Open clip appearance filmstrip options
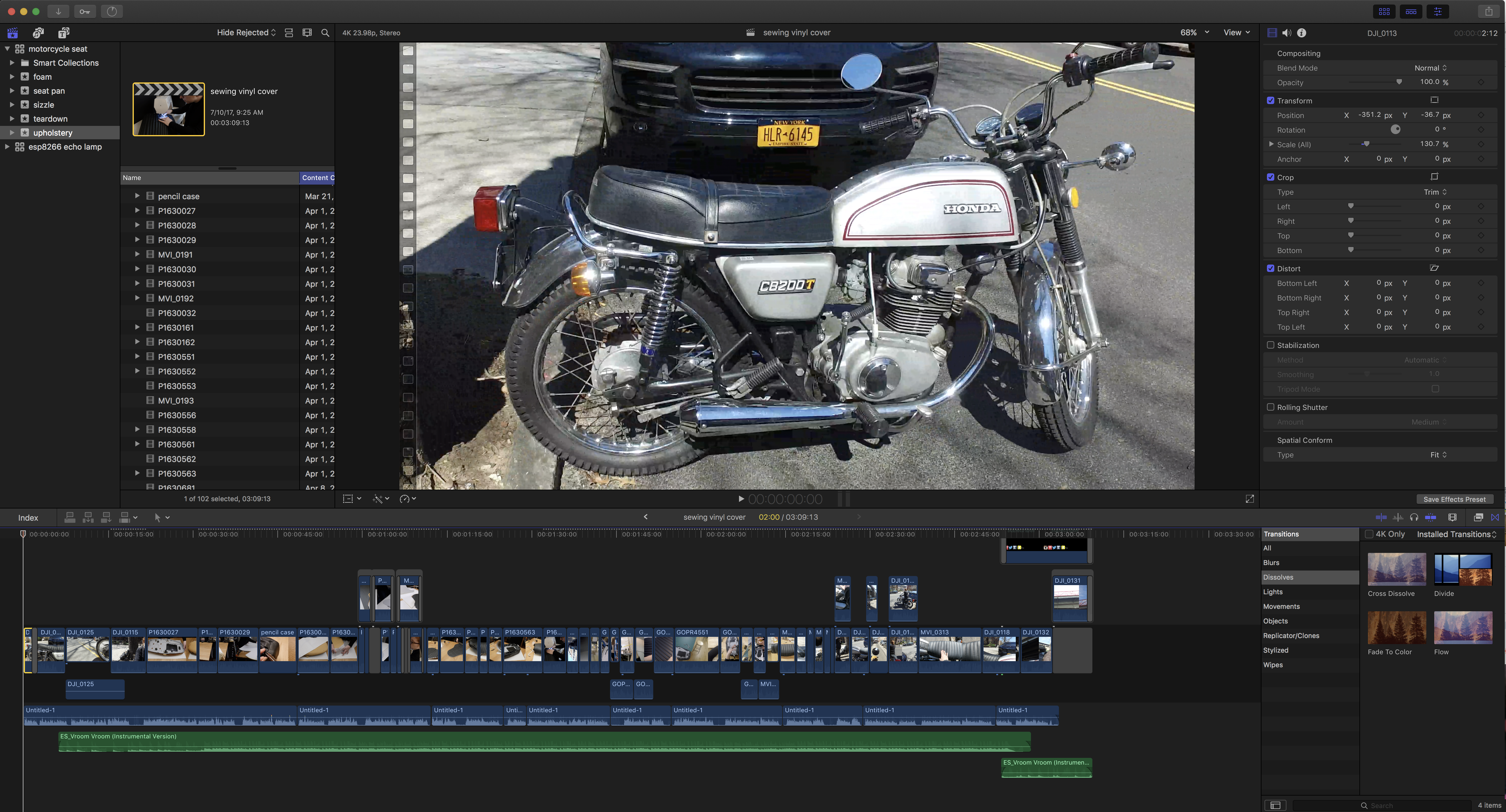Viewport: 1506px width, 812px height. coord(307,33)
